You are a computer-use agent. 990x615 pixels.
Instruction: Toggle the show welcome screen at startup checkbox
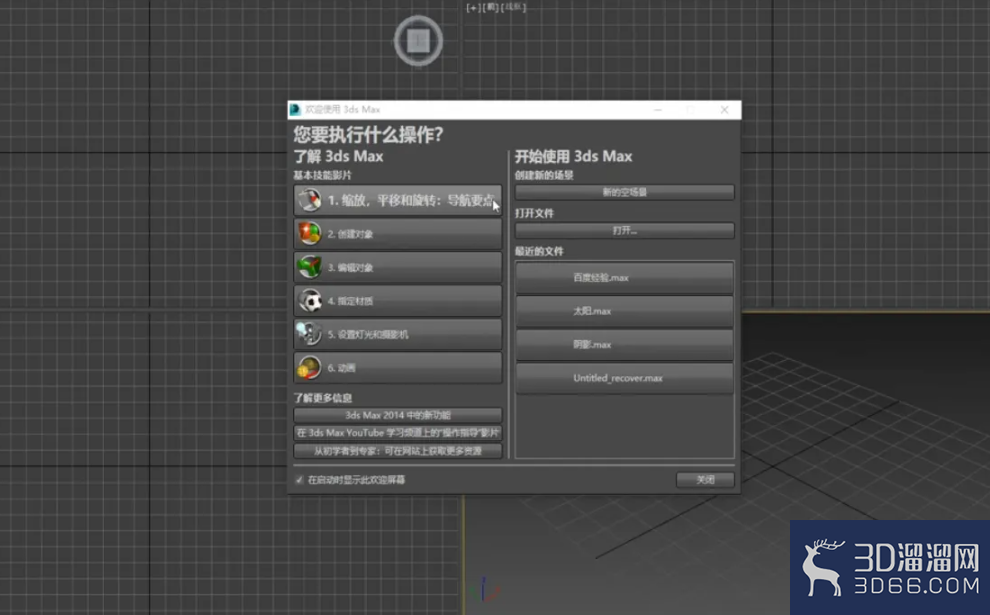pyautogui.click(x=299, y=480)
